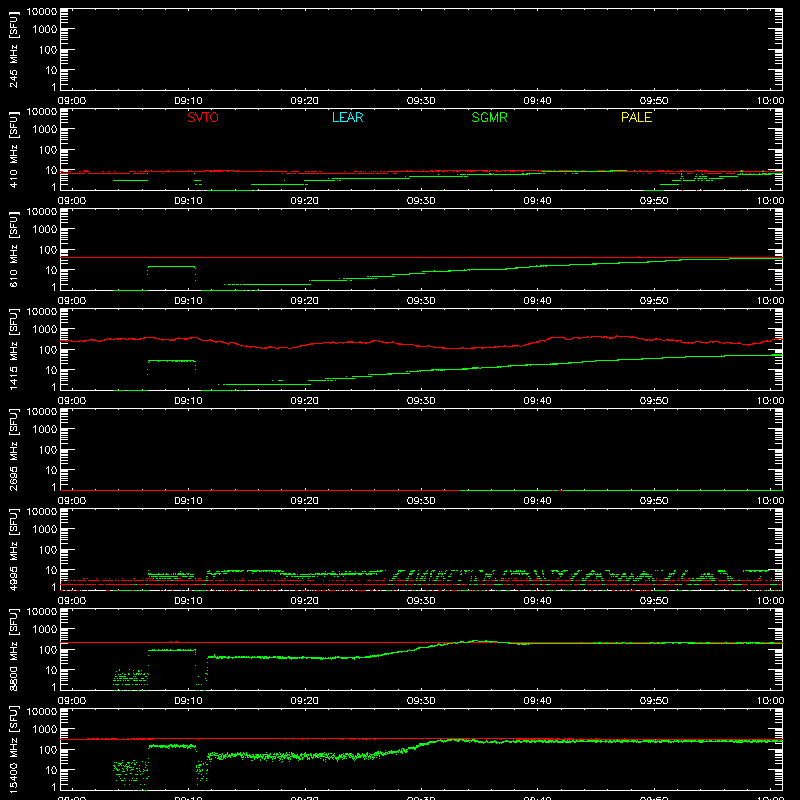Screen dimensions: 800x800
Task: Click 10:00 tick under the 245 MHz panel
Action: (x=770, y=101)
